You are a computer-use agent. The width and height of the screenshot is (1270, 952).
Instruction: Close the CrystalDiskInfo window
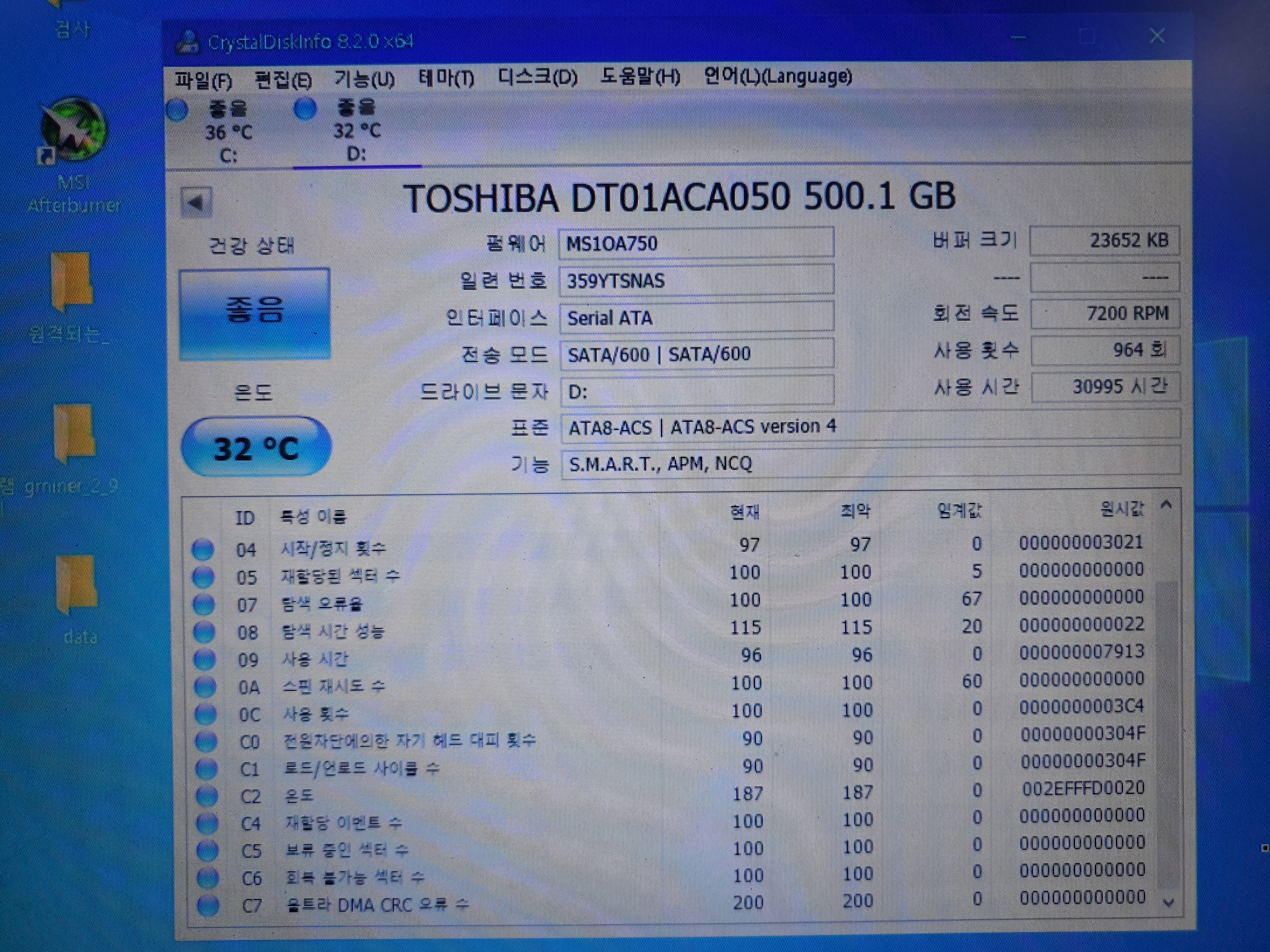pos(1157,36)
